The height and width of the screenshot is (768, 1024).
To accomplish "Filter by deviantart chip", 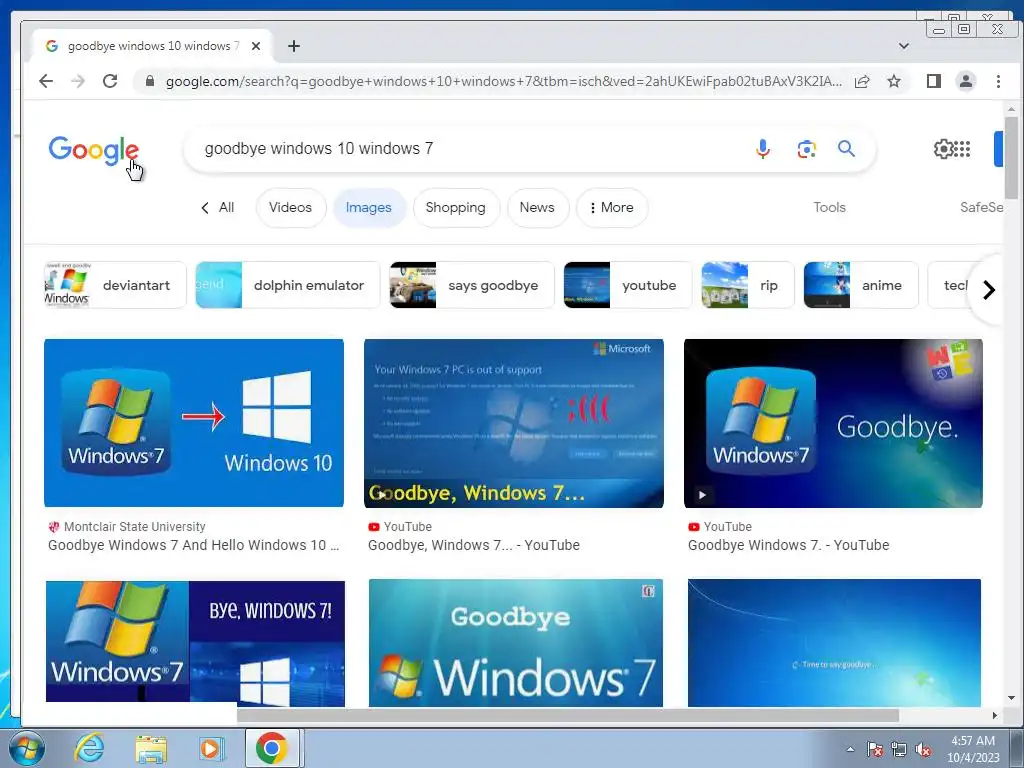I will click(x=115, y=285).
